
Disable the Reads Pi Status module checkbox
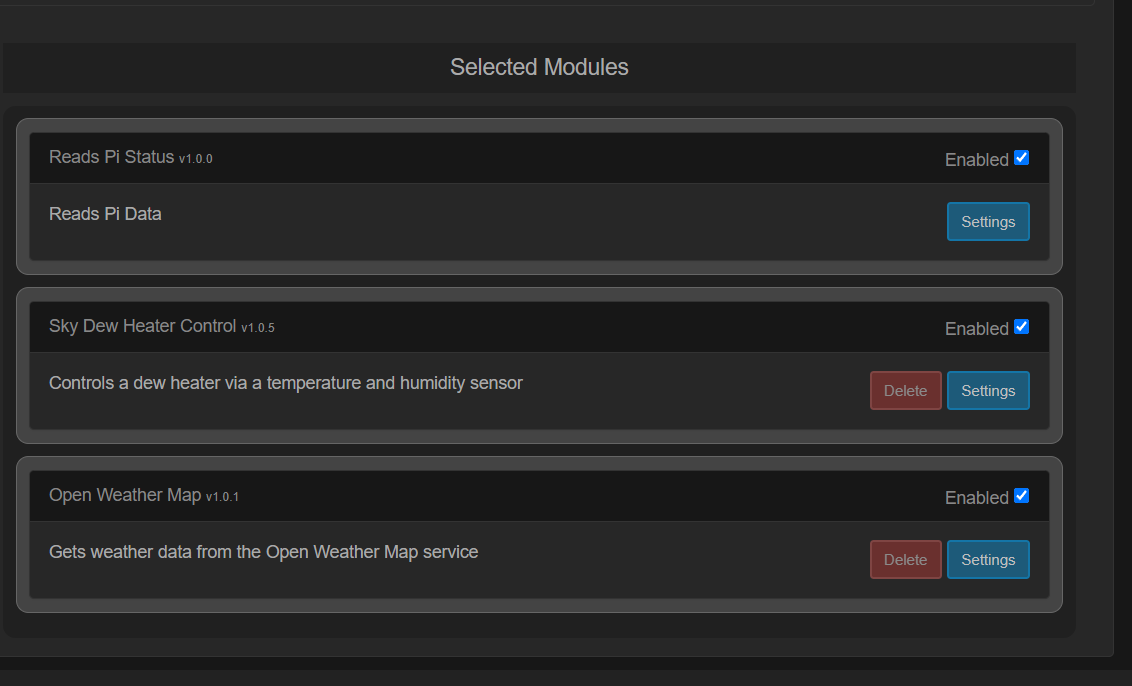coord(1021,158)
